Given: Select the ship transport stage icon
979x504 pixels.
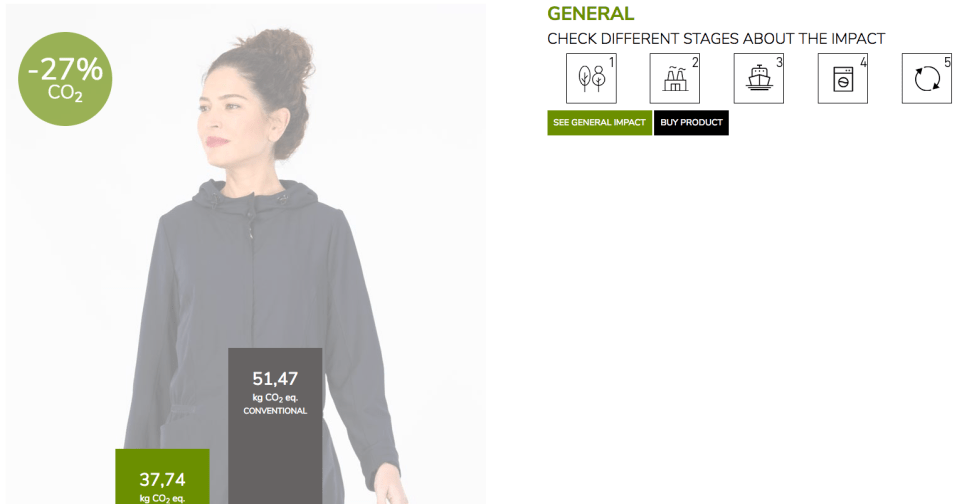Looking at the screenshot, I should click(x=759, y=78).
